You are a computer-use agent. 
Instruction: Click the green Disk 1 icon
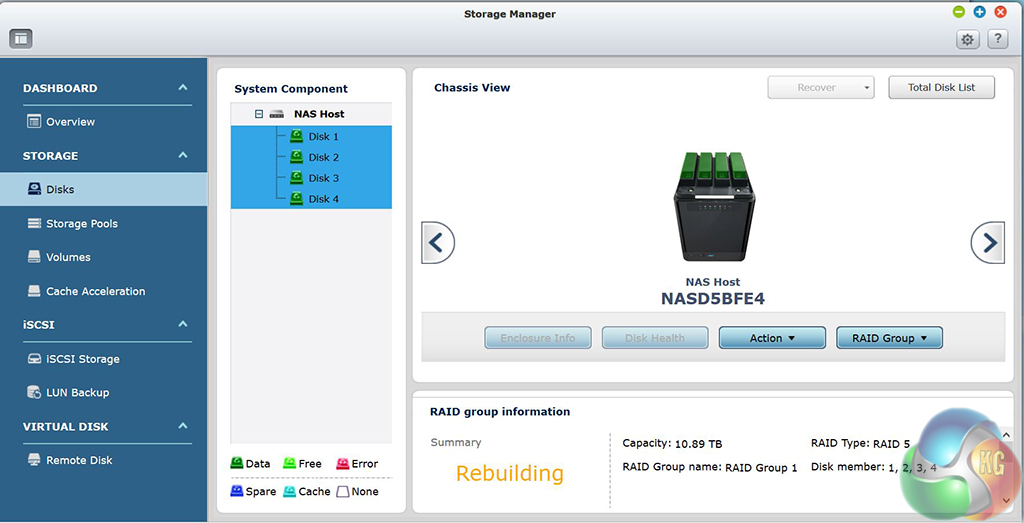(296, 136)
